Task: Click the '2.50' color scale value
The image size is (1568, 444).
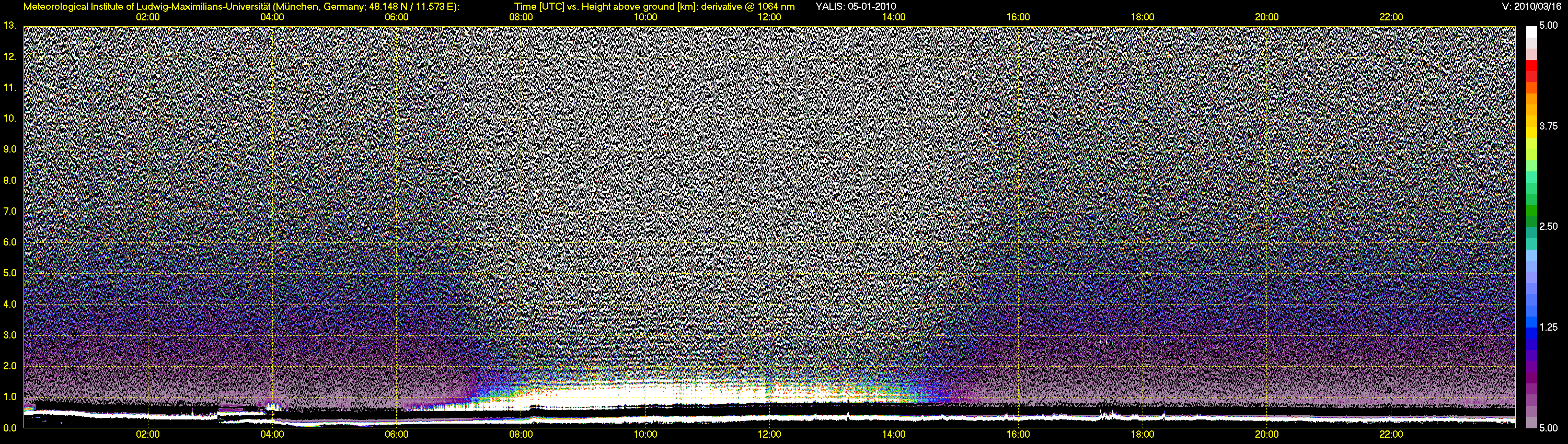Action: click(1549, 226)
